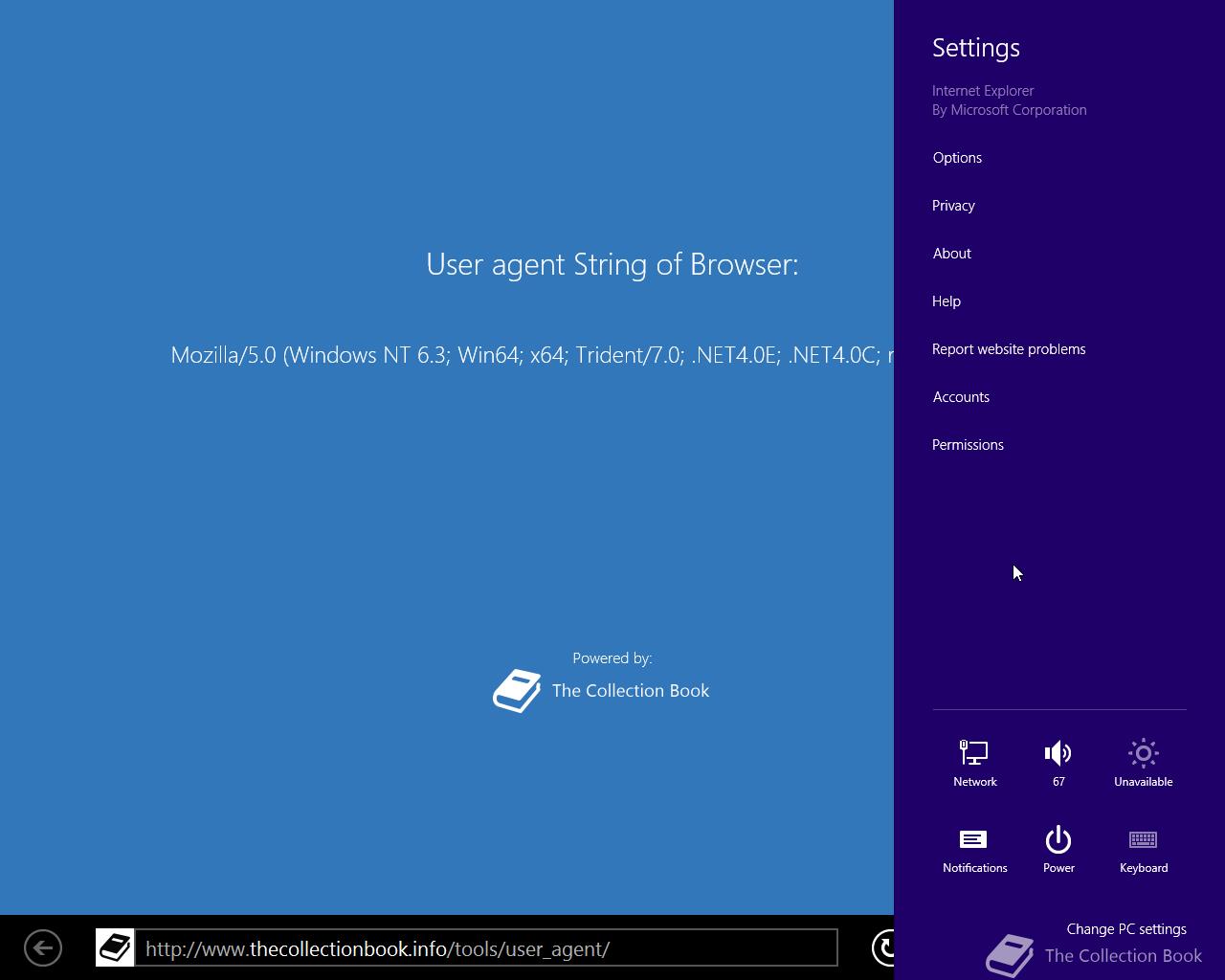Image resolution: width=1225 pixels, height=980 pixels.
Task: Click the book site icon beside address bar
Action: [x=115, y=947]
